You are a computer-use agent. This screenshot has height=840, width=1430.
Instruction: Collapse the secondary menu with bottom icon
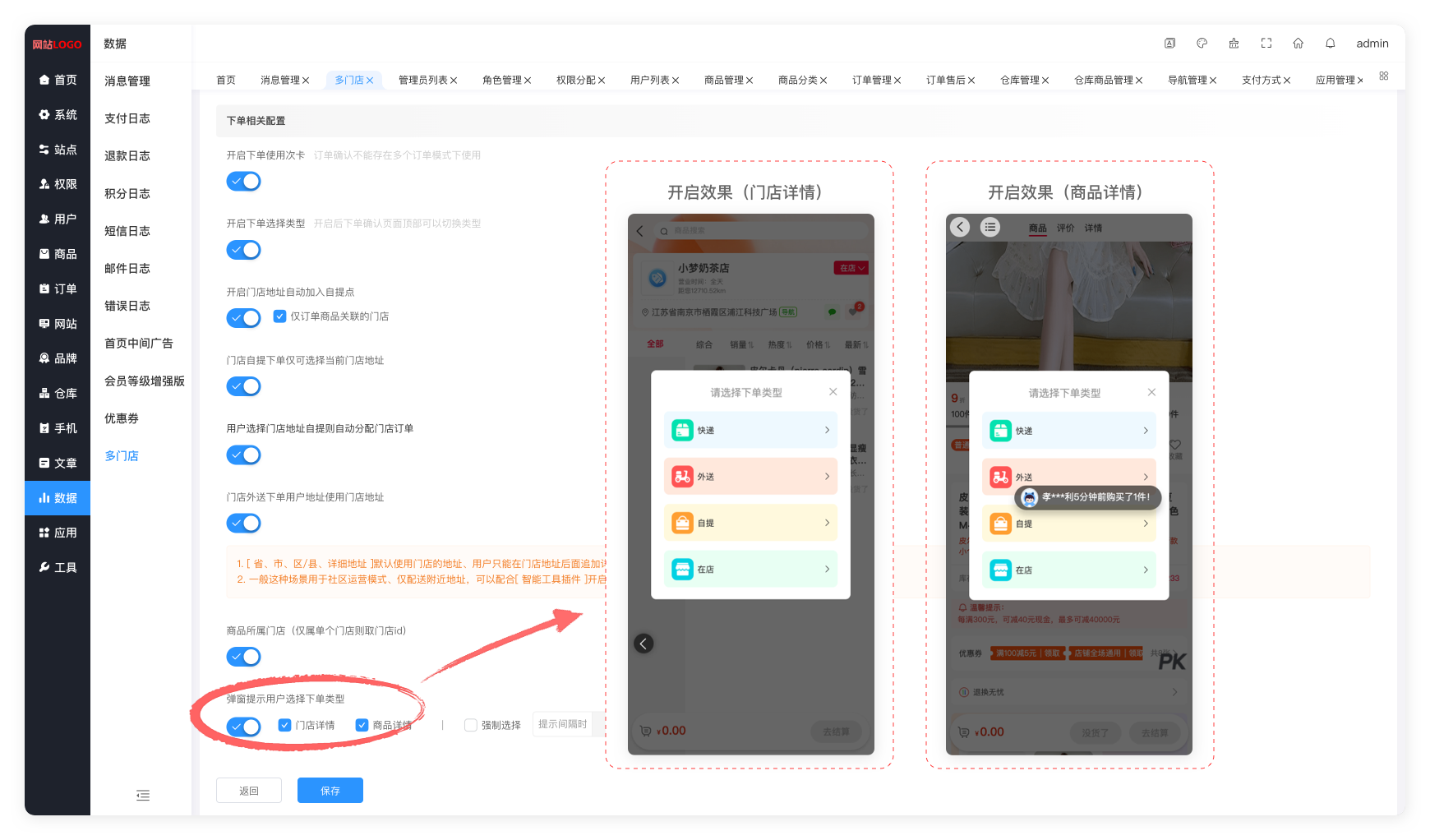[143, 795]
